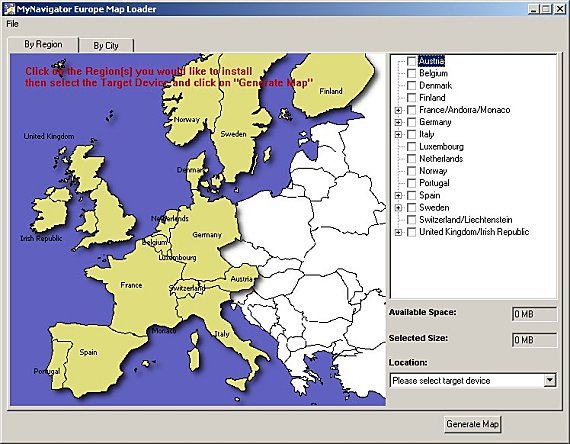Tick the Sweden checkbox in the list

pos(411,208)
